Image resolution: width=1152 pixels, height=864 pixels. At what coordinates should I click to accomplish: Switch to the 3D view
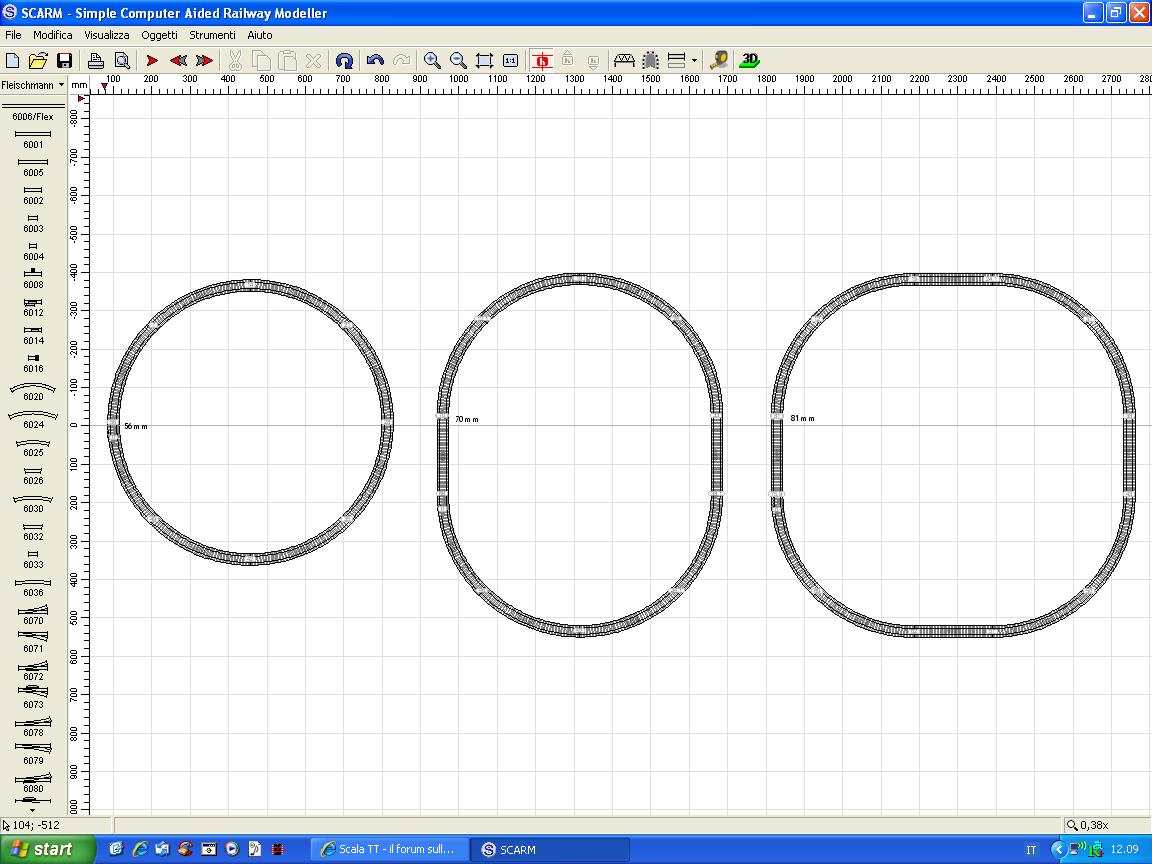tap(749, 60)
